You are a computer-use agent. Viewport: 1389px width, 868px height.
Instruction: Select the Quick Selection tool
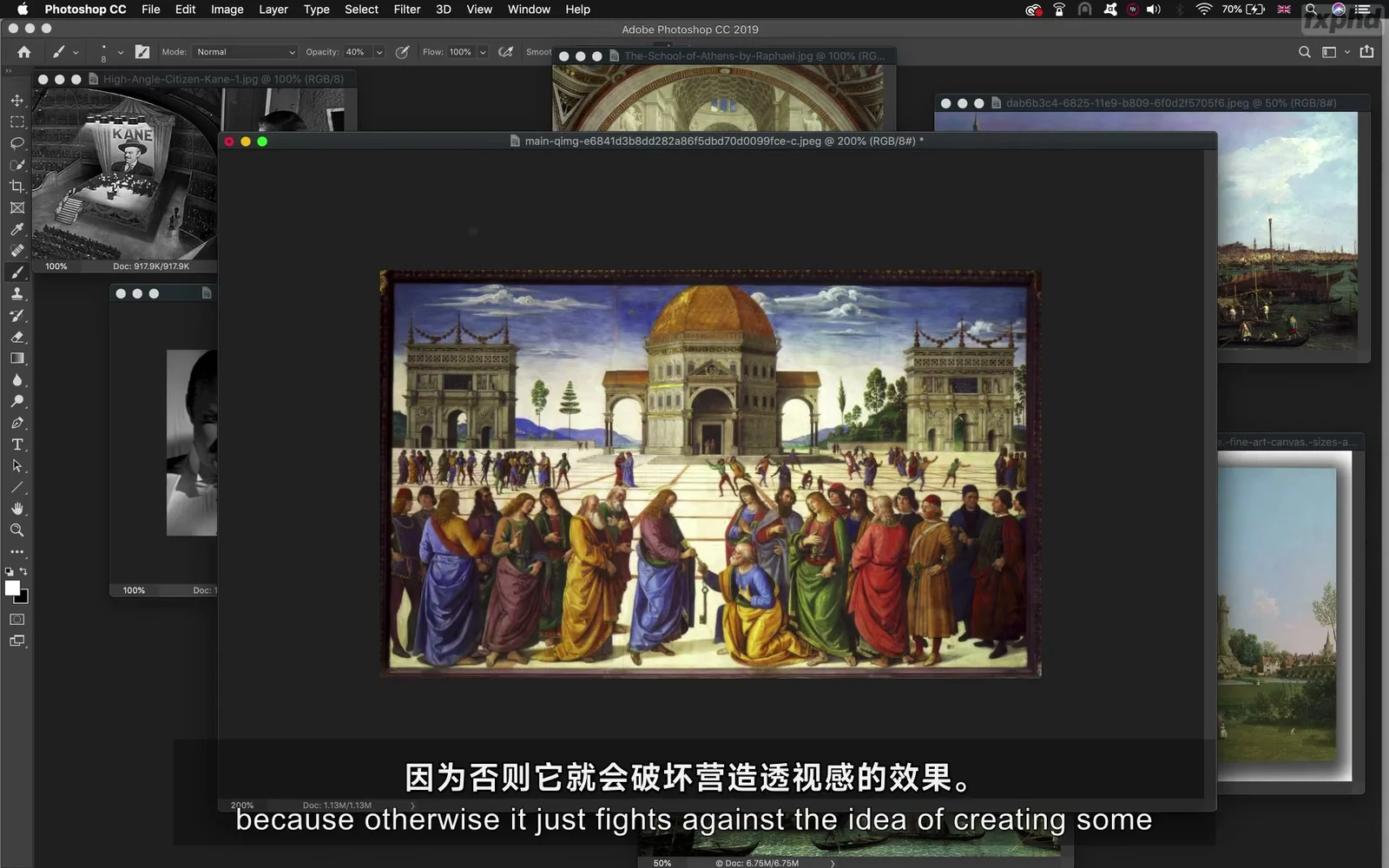[16, 165]
